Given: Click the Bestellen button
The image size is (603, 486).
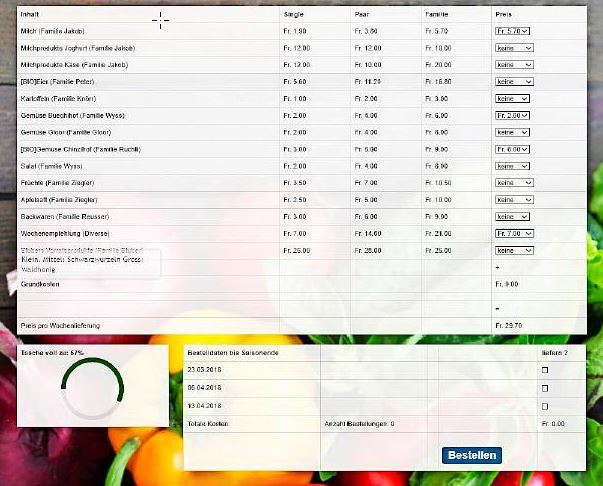Looking at the screenshot, I should pos(471,455).
